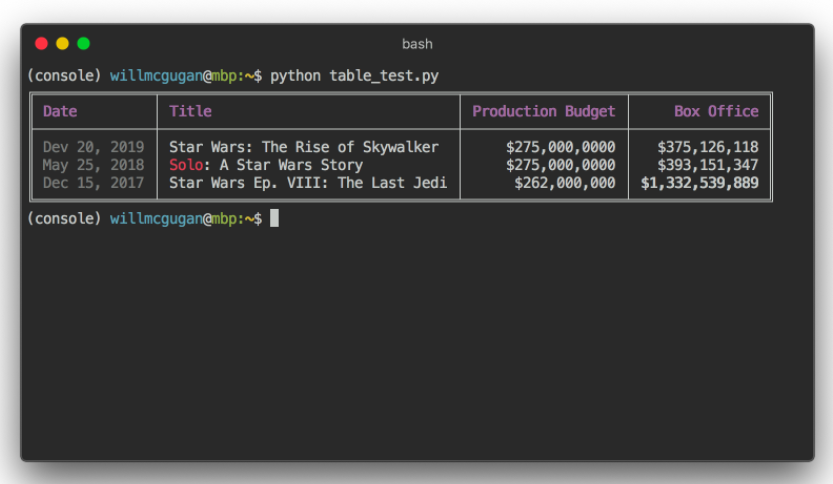The height and width of the screenshot is (484, 833).
Task: Click the bash window title
Action: [x=417, y=44]
